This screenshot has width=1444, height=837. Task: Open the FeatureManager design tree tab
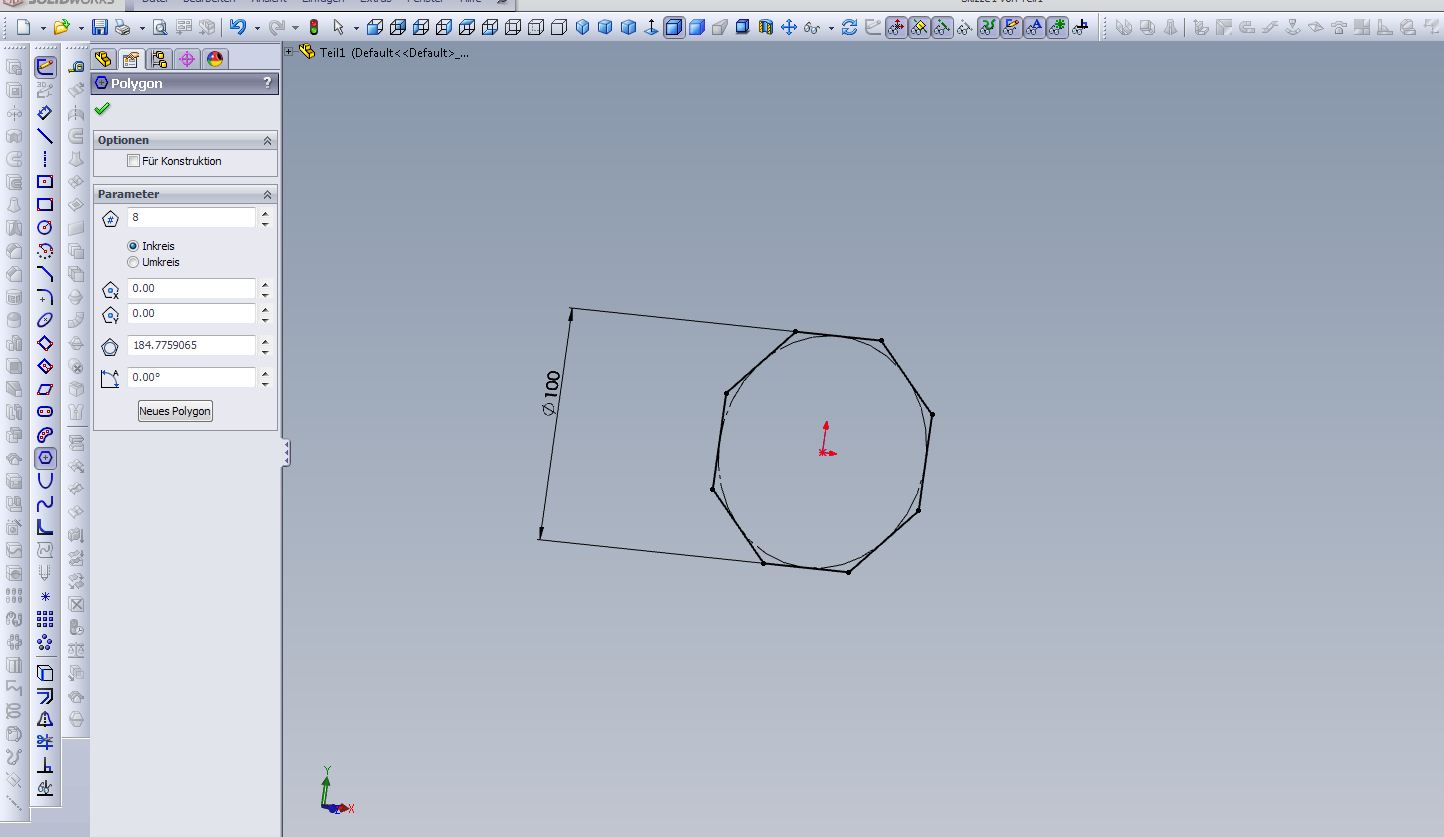tap(103, 59)
